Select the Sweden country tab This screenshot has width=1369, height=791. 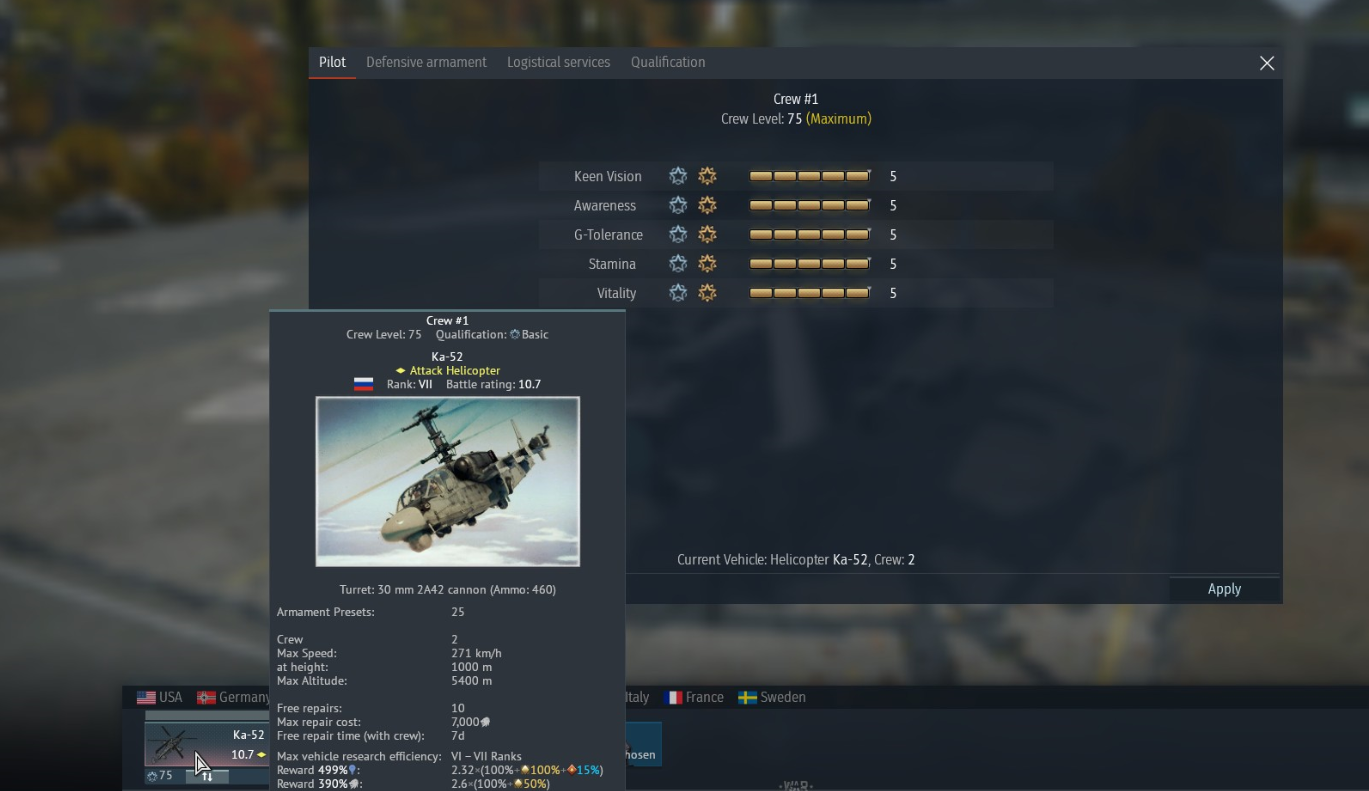772,697
